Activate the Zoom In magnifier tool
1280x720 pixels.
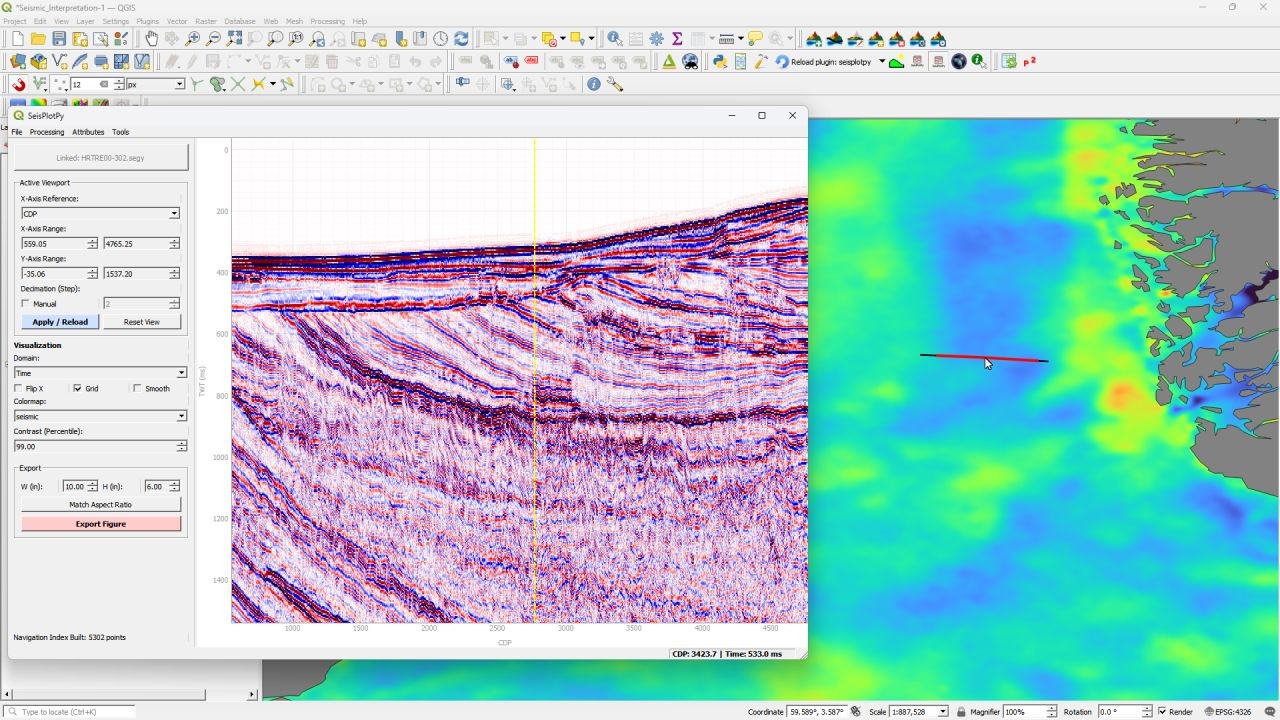click(193, 39)
